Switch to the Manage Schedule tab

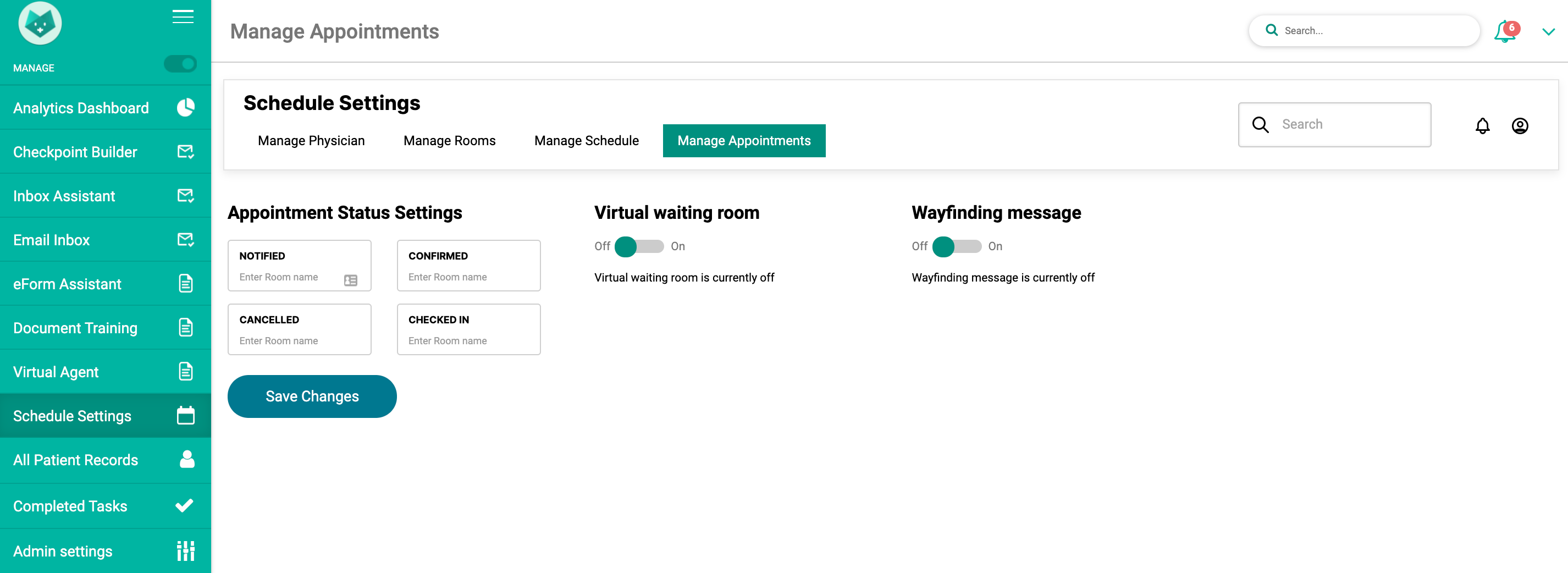point(586,141)
